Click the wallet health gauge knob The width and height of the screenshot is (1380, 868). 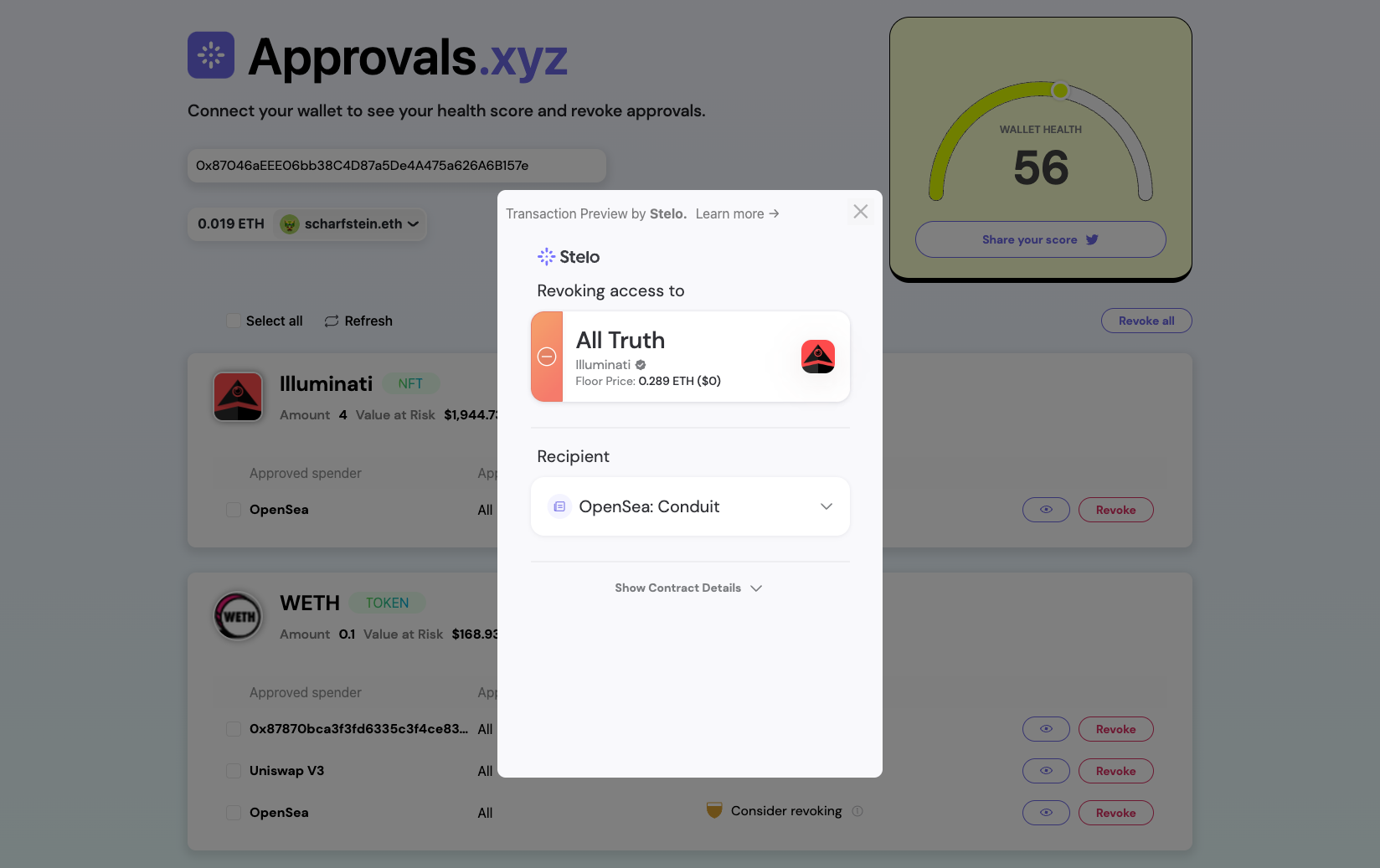tap(1060, 90)
